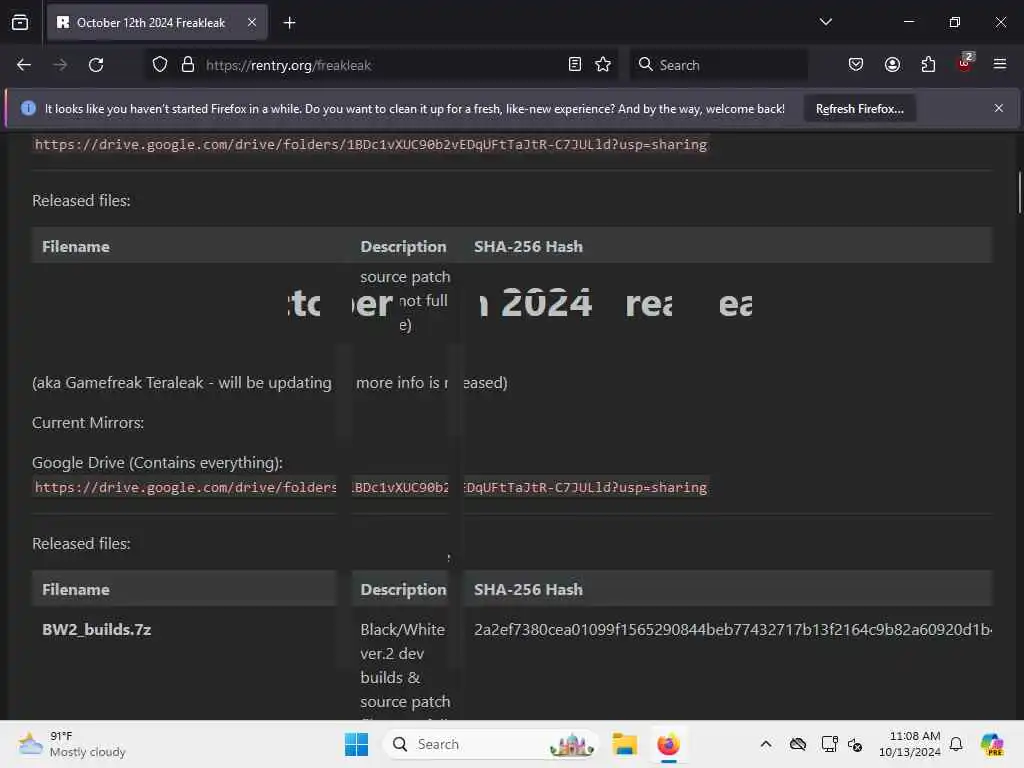The height and width of the screenshot is (768, 1024).
Task: Open the lower Google Drive sharing link
Action: (x=371, y=487)
